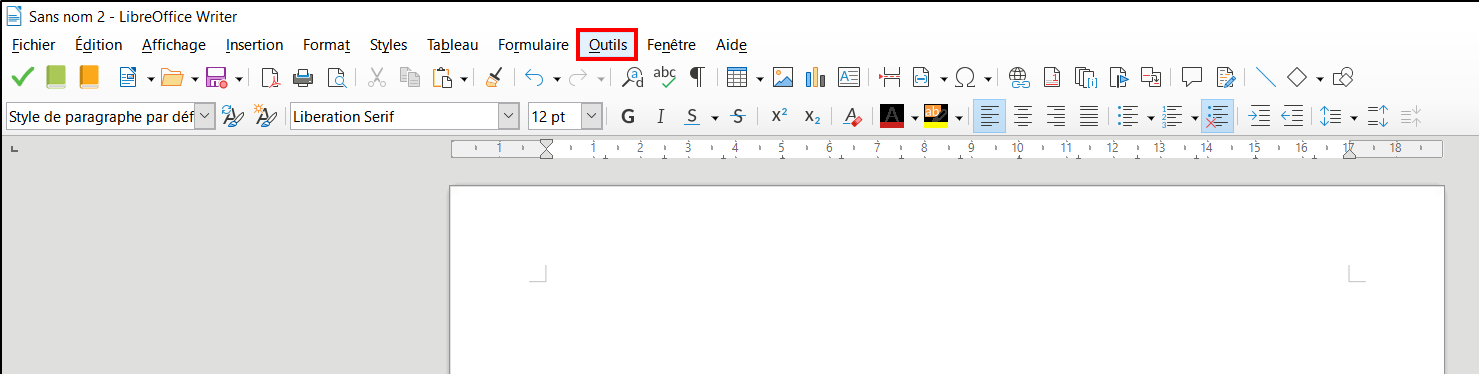Open the Fenêtre menu
The height and width of the screenshot is (374, 1479).
pyautogui.click(x=671, y=45)
